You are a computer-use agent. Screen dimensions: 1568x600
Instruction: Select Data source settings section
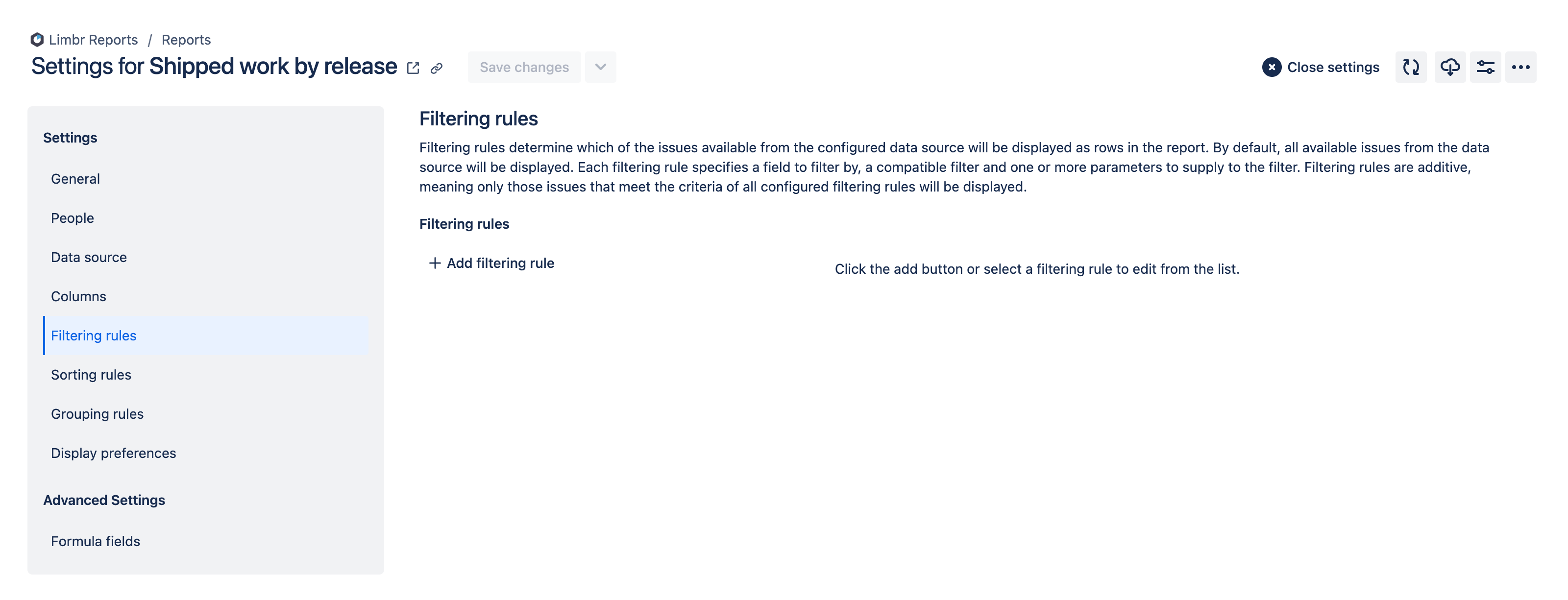pos(88,256)
